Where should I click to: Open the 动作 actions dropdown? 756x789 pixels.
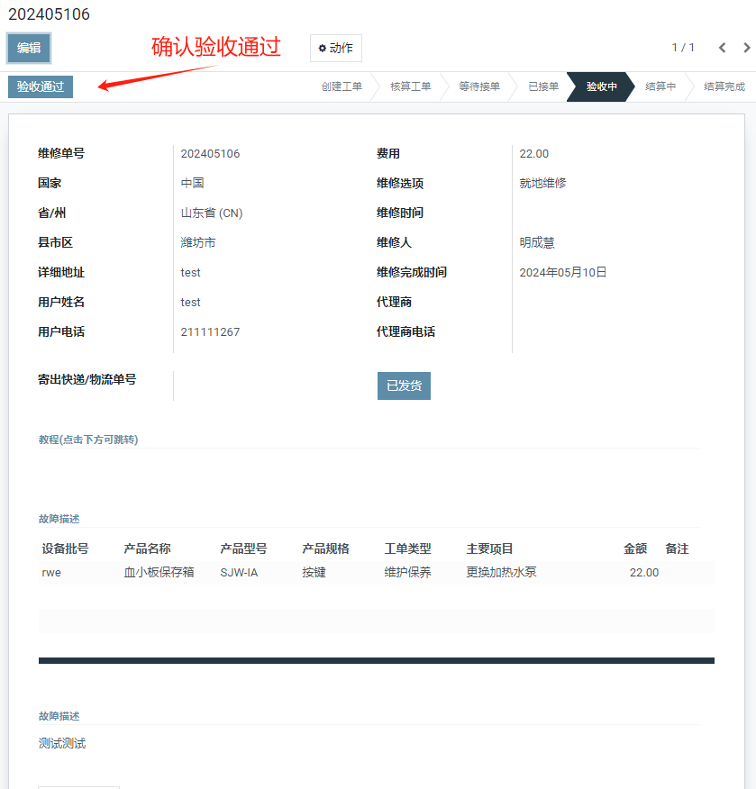pyautogui.click(x=336, y=48)
